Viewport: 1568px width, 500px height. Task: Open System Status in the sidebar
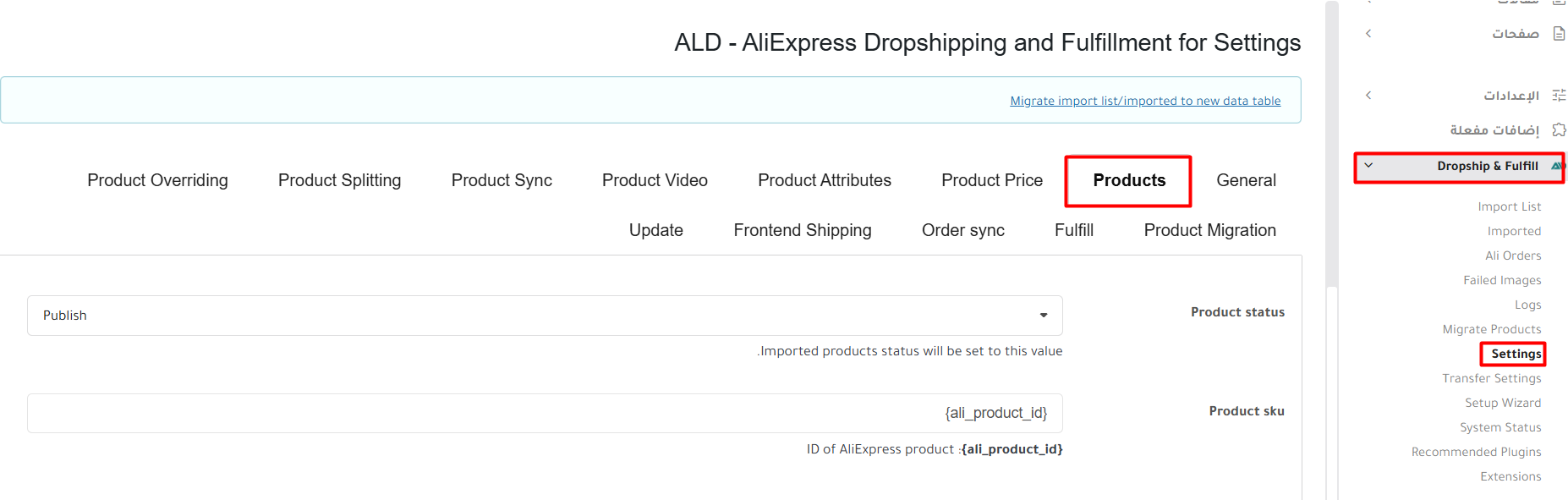click(1499, 427)
